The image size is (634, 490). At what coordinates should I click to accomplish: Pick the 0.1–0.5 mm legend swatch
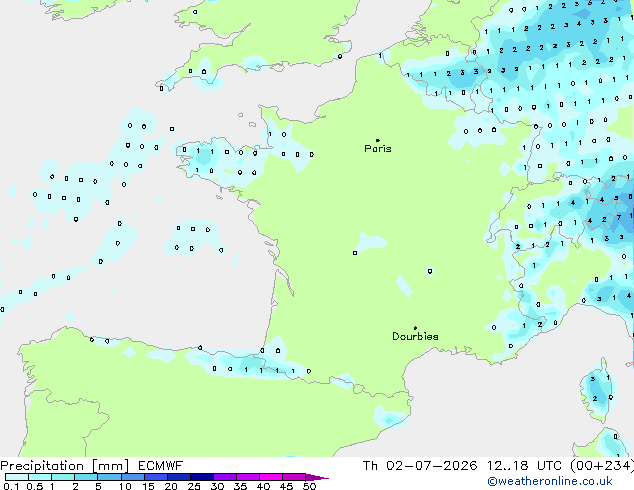click(x=17, y=477)
